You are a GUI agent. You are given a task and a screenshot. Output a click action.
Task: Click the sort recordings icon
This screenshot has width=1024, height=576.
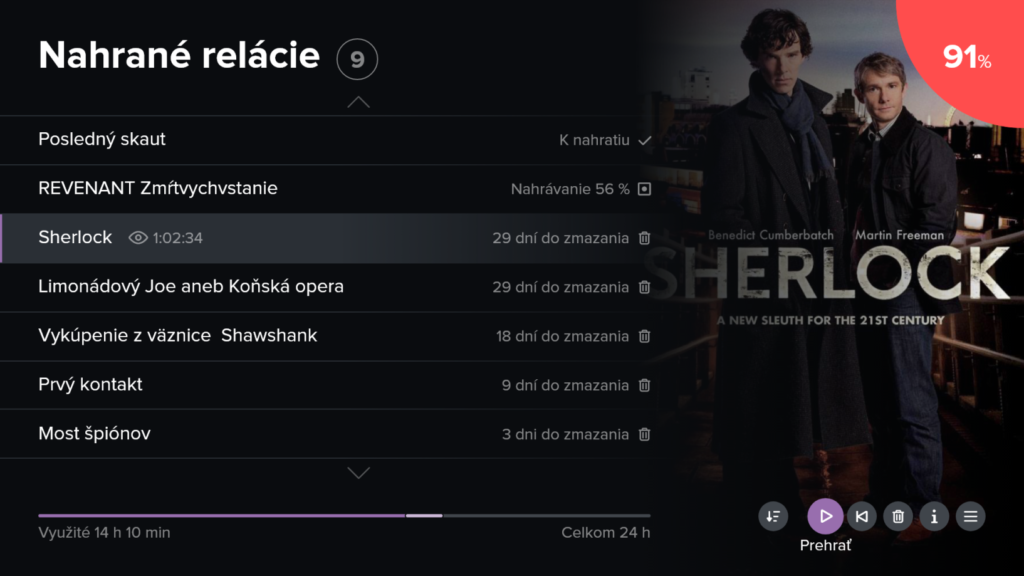click(x=772, y=516)
